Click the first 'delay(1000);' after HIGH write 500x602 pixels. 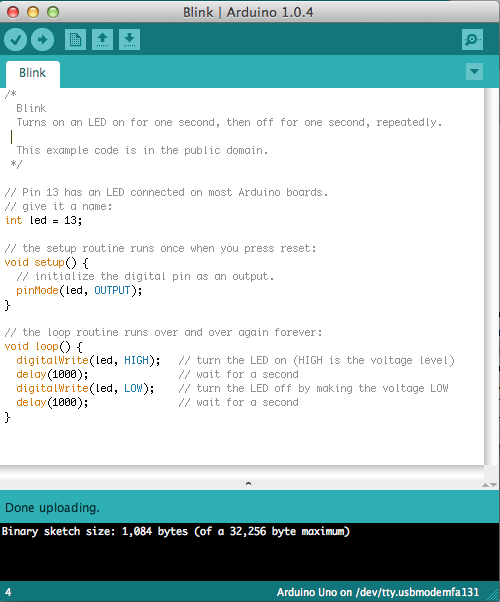tap(52, 374)
